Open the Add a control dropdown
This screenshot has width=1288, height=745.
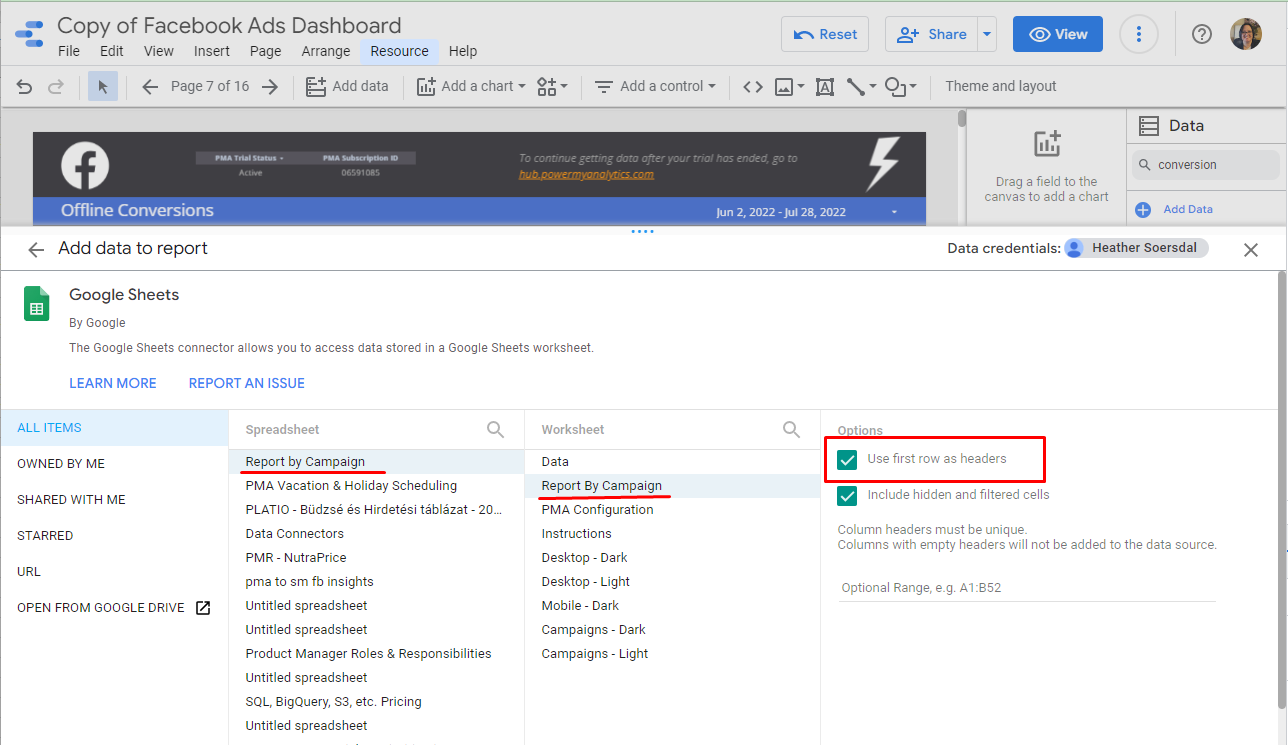656,87
